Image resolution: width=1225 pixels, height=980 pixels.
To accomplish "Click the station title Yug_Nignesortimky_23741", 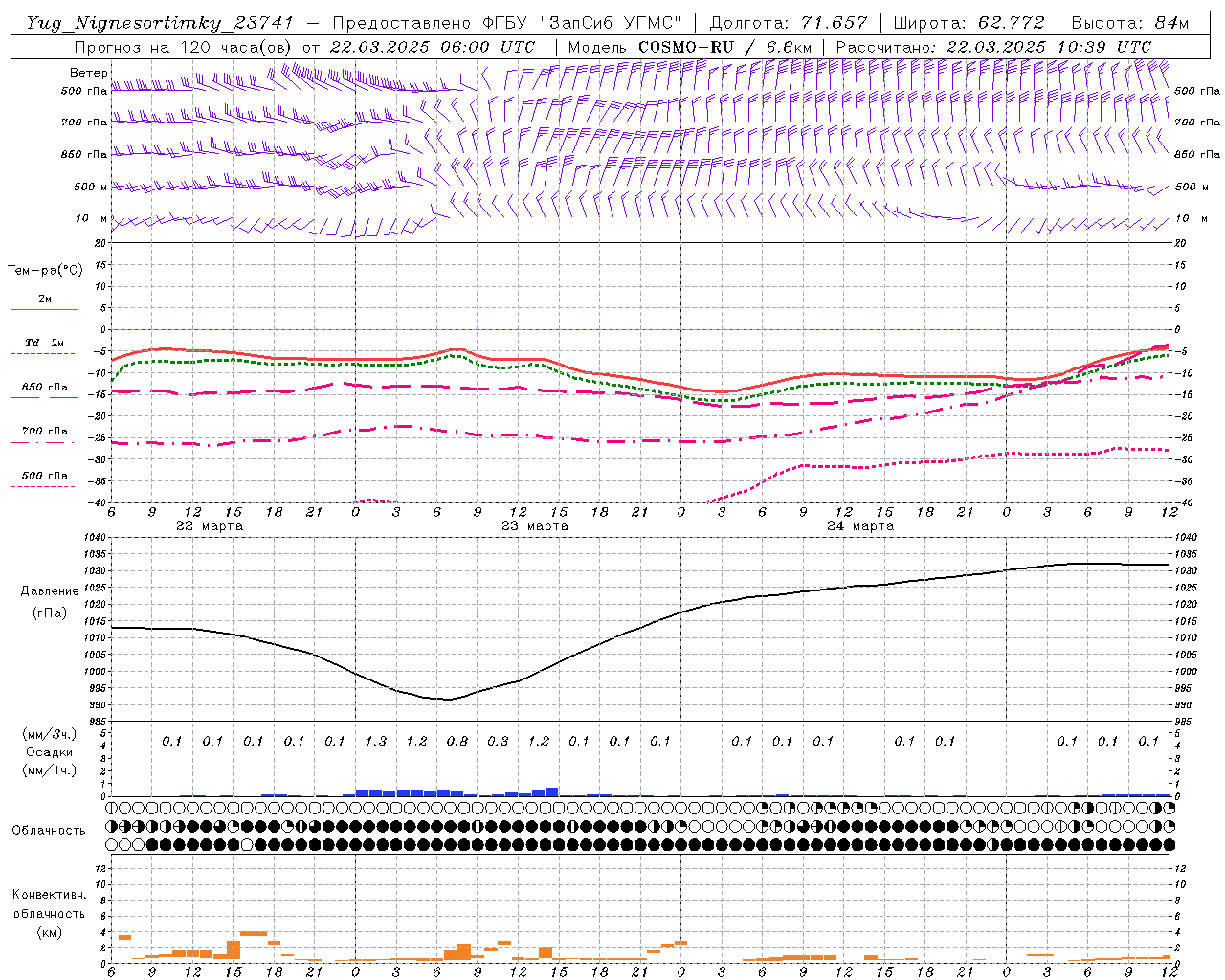I will point(160,23).
